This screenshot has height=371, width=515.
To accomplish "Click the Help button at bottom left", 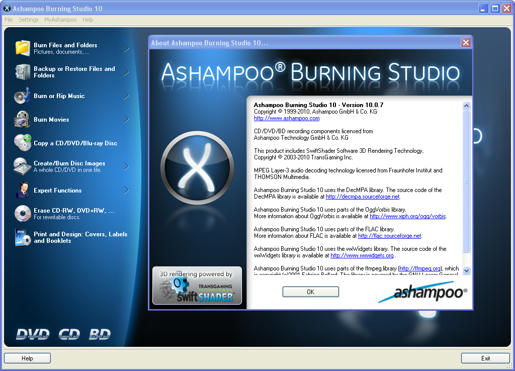I will pos(27,358).
